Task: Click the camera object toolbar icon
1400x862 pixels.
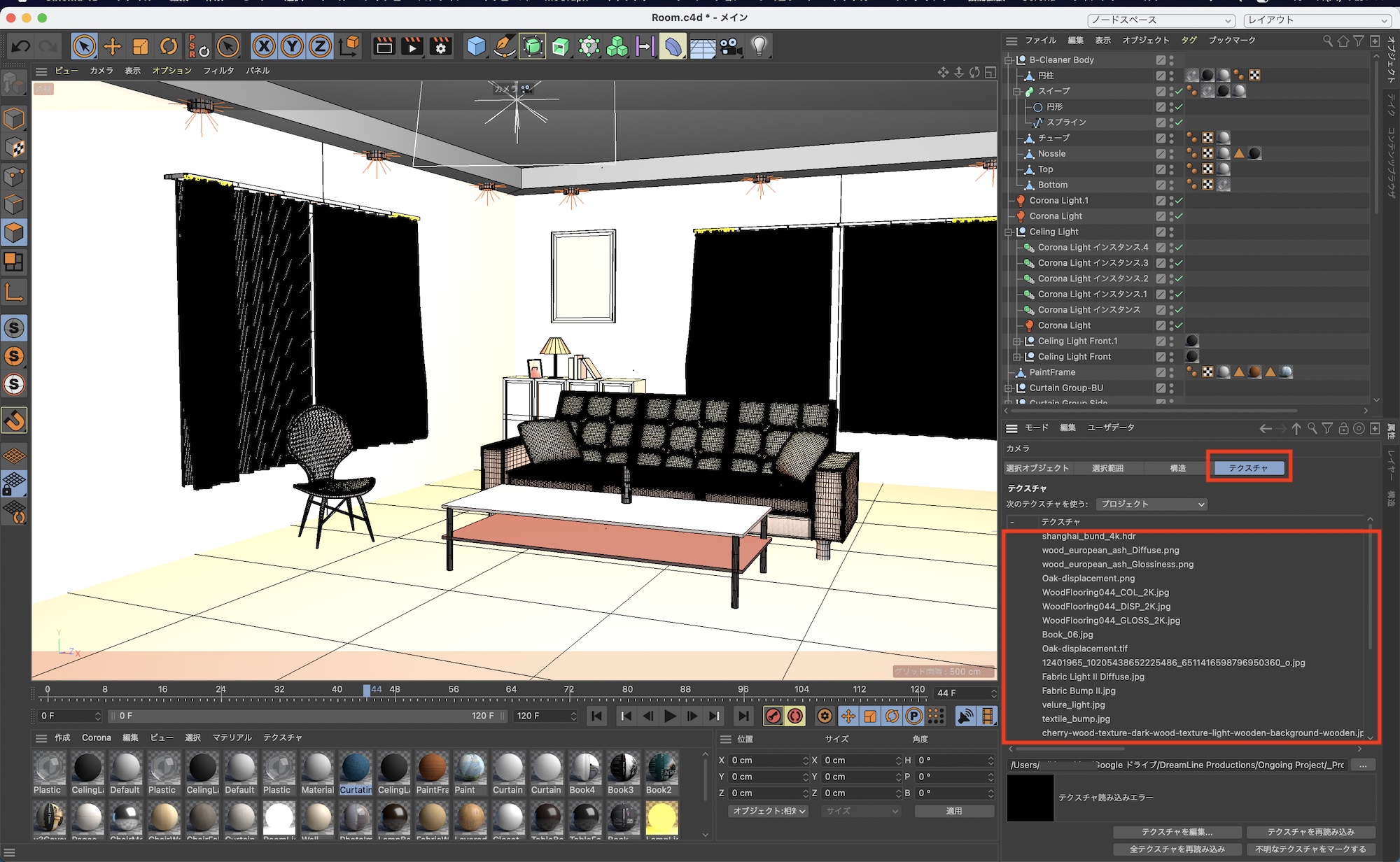Action: (731, 47)
